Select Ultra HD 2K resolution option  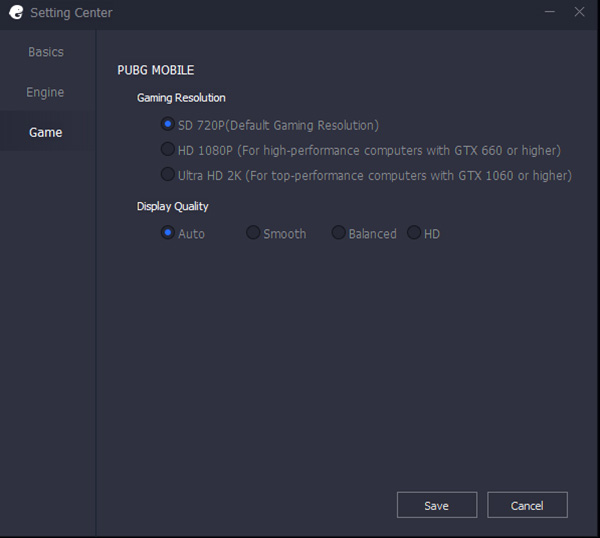click(168, 174)
